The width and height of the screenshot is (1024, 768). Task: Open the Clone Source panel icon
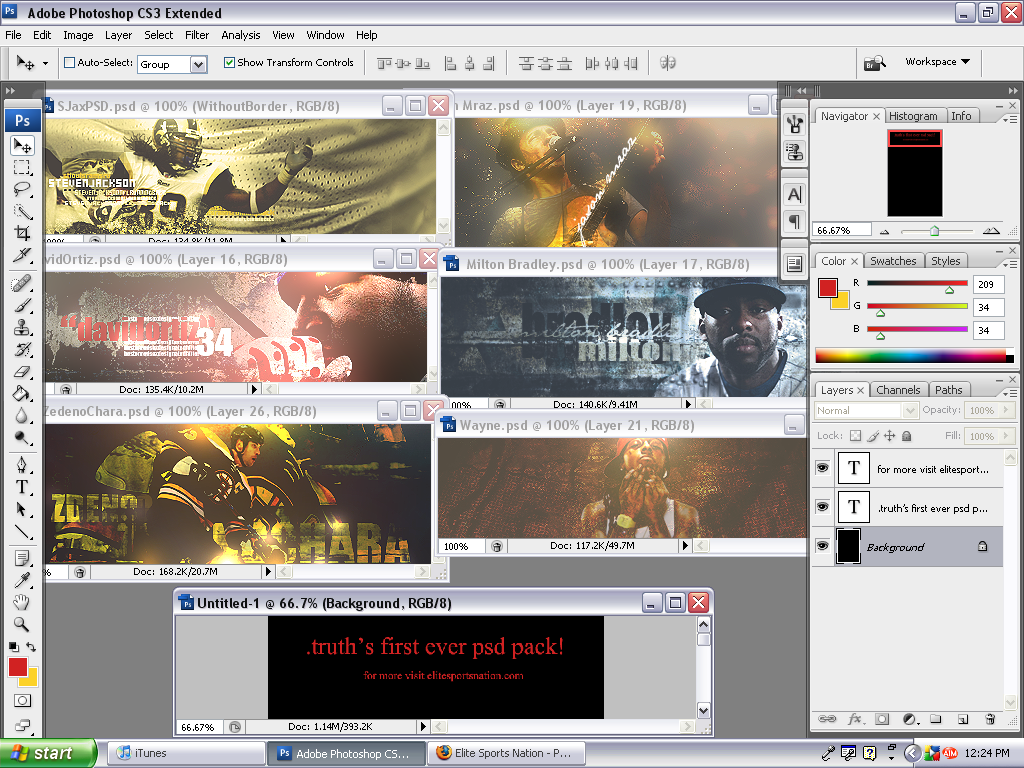[x=794, y=152]
